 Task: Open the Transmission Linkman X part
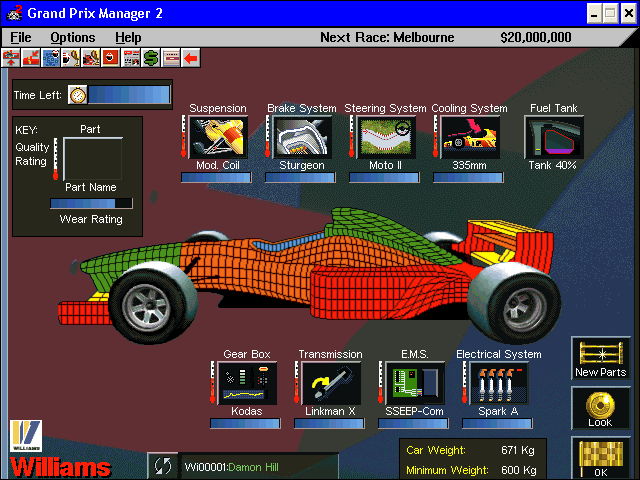pos(331,383)
